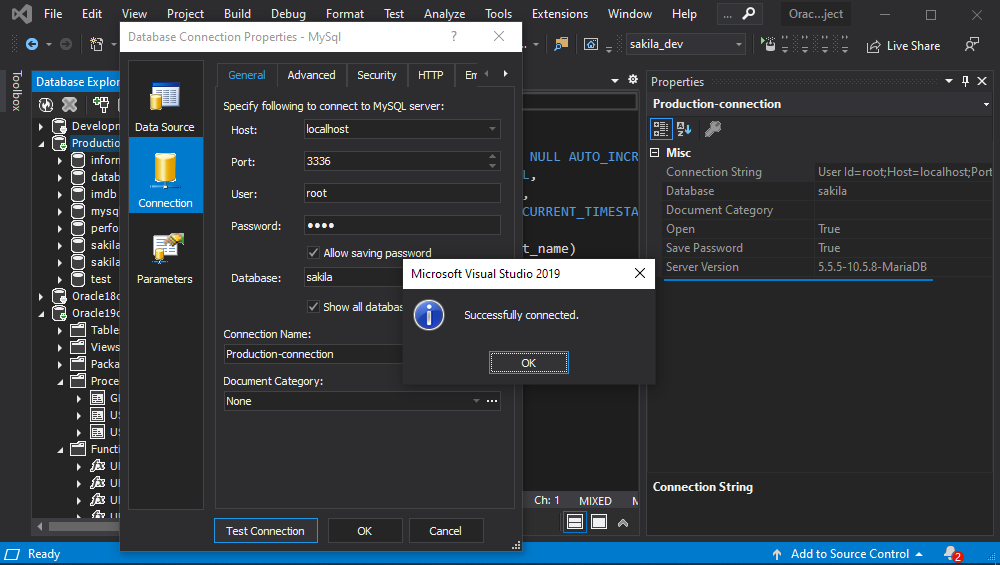Expand the Development connection node
This screenshot has width=1000, height=565.
41,126
